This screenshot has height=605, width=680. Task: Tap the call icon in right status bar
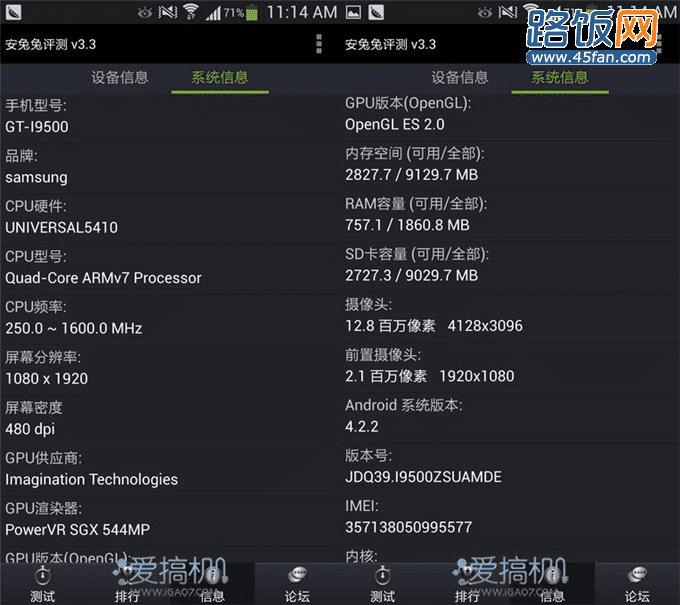[x=376, y=12]
